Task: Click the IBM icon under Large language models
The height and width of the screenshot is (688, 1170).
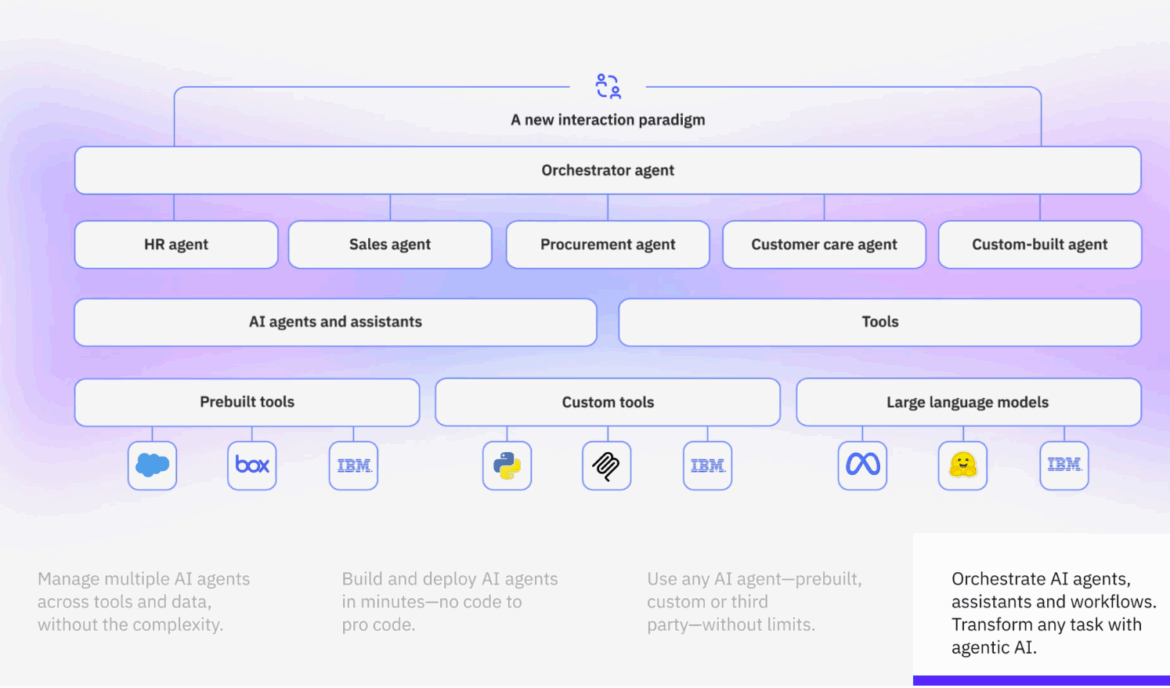Action: 1064,465
